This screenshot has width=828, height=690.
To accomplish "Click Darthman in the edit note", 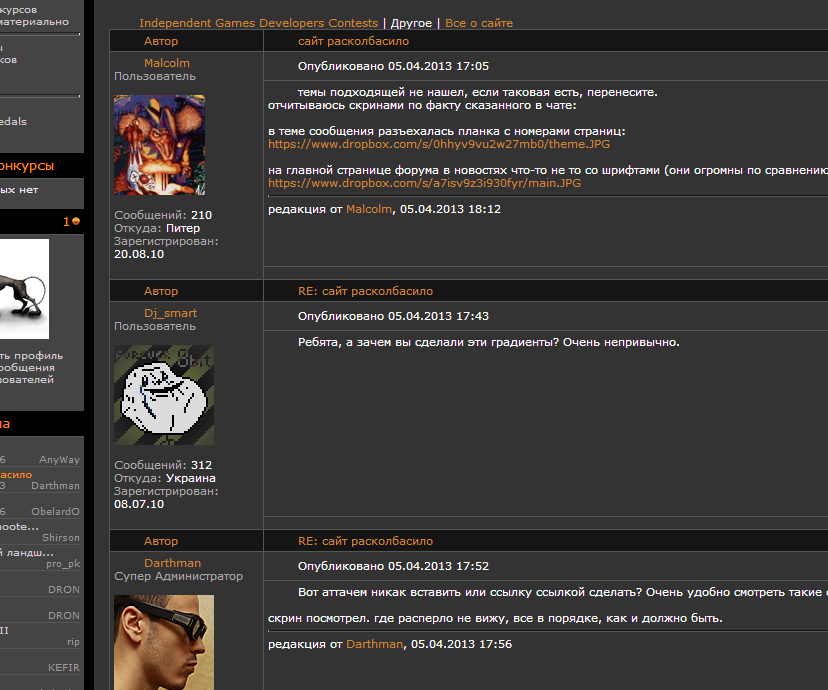I will [x=374, y=644].
